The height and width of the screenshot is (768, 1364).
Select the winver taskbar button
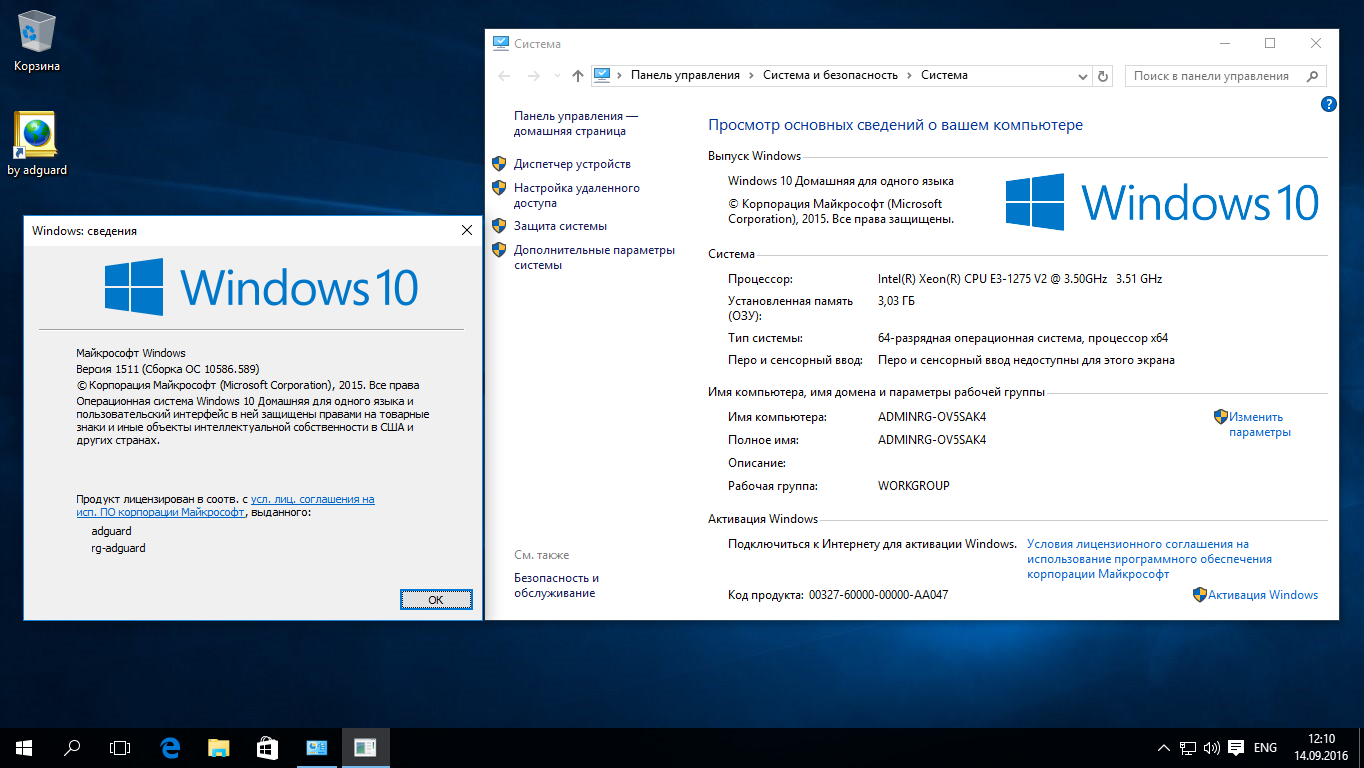pos(365,747)
